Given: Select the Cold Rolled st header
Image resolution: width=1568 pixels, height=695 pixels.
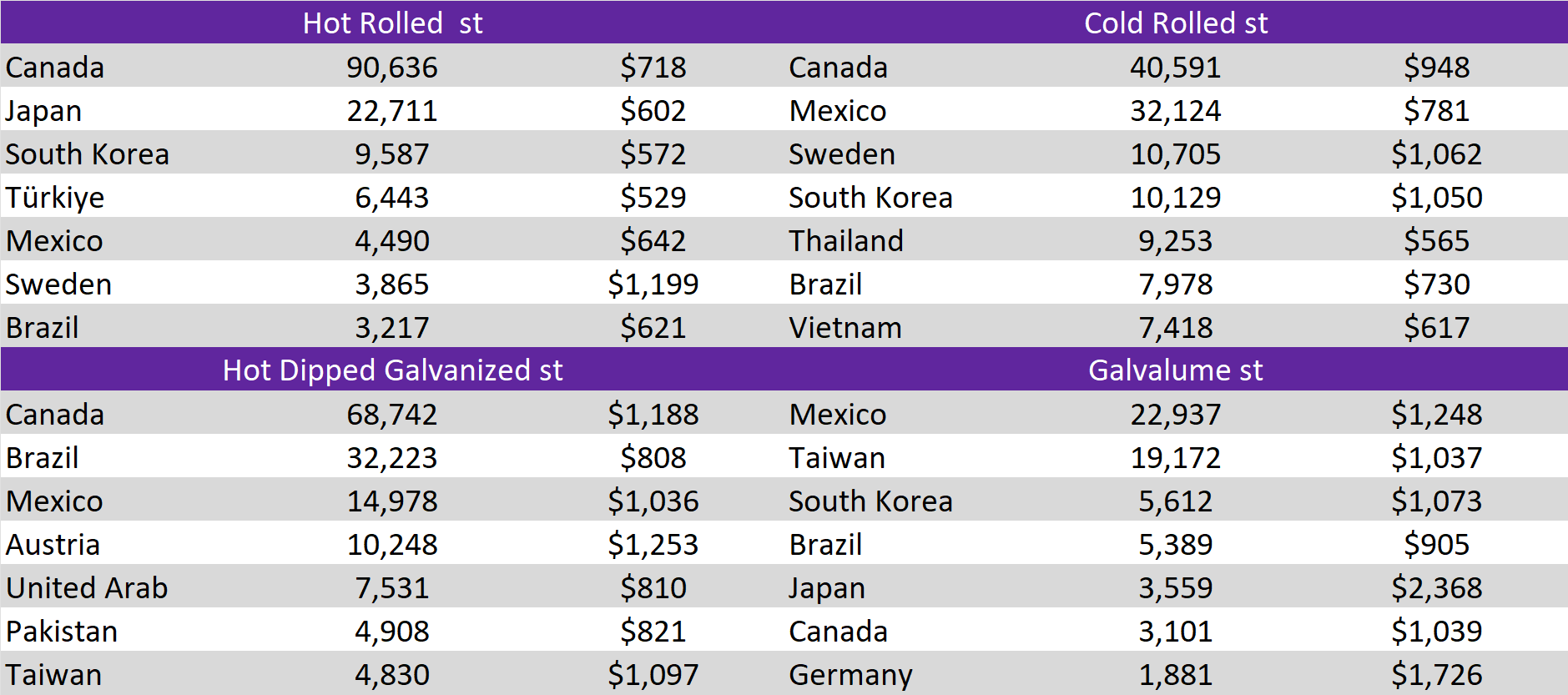Looking at the screenshot, I should pyautogui.click(x=1175, y=23).
